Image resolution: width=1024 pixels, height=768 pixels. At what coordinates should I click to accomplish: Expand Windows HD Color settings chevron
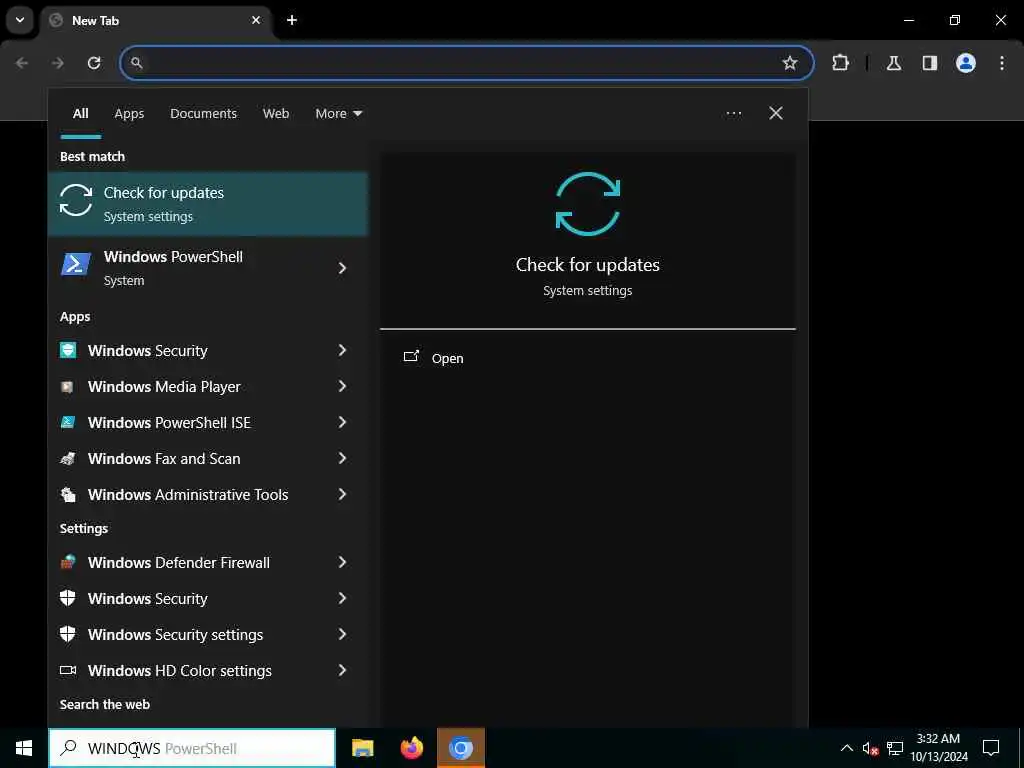click(x=342, y=670)
